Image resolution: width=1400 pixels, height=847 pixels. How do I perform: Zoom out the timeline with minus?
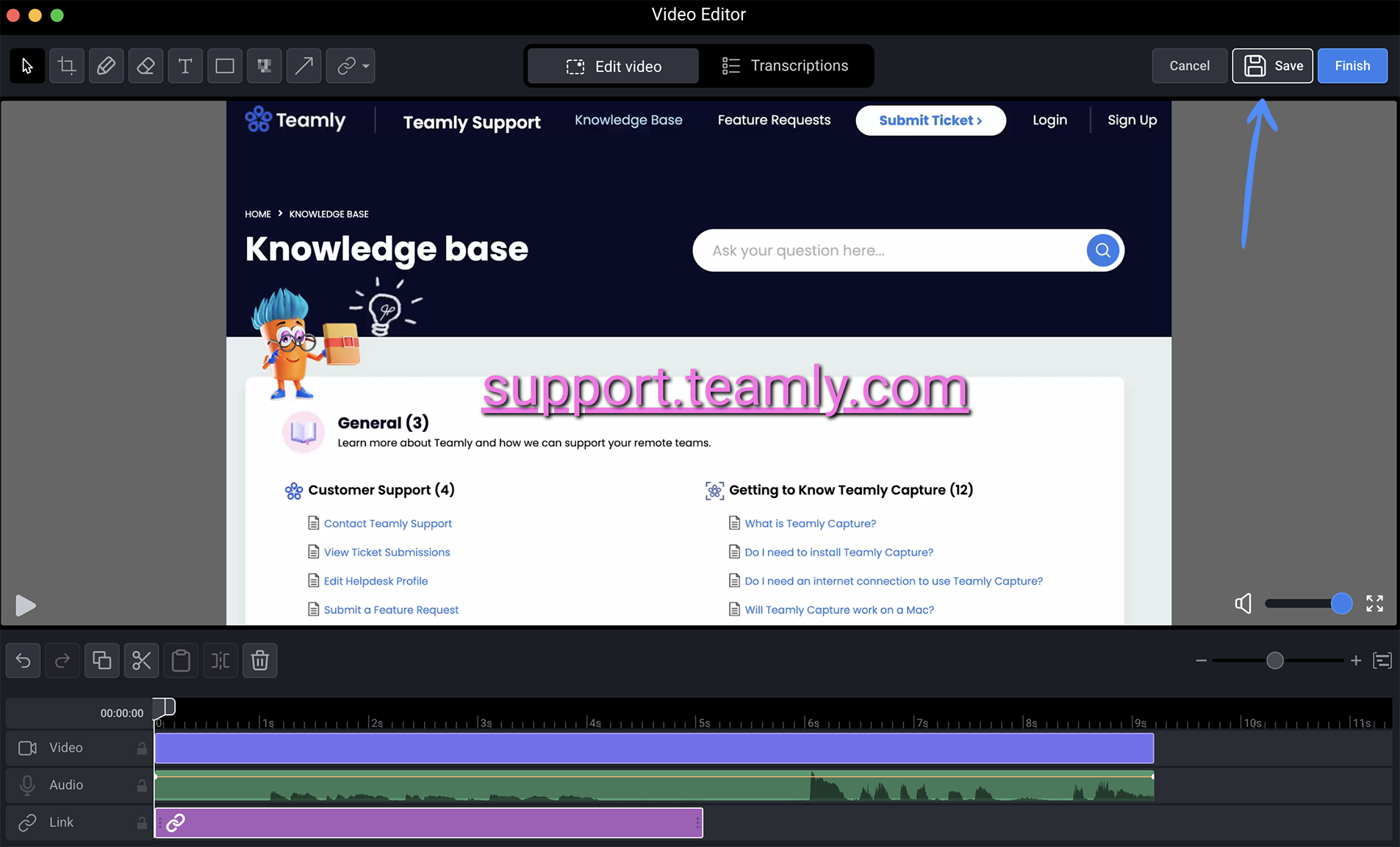pos(1201,660)
